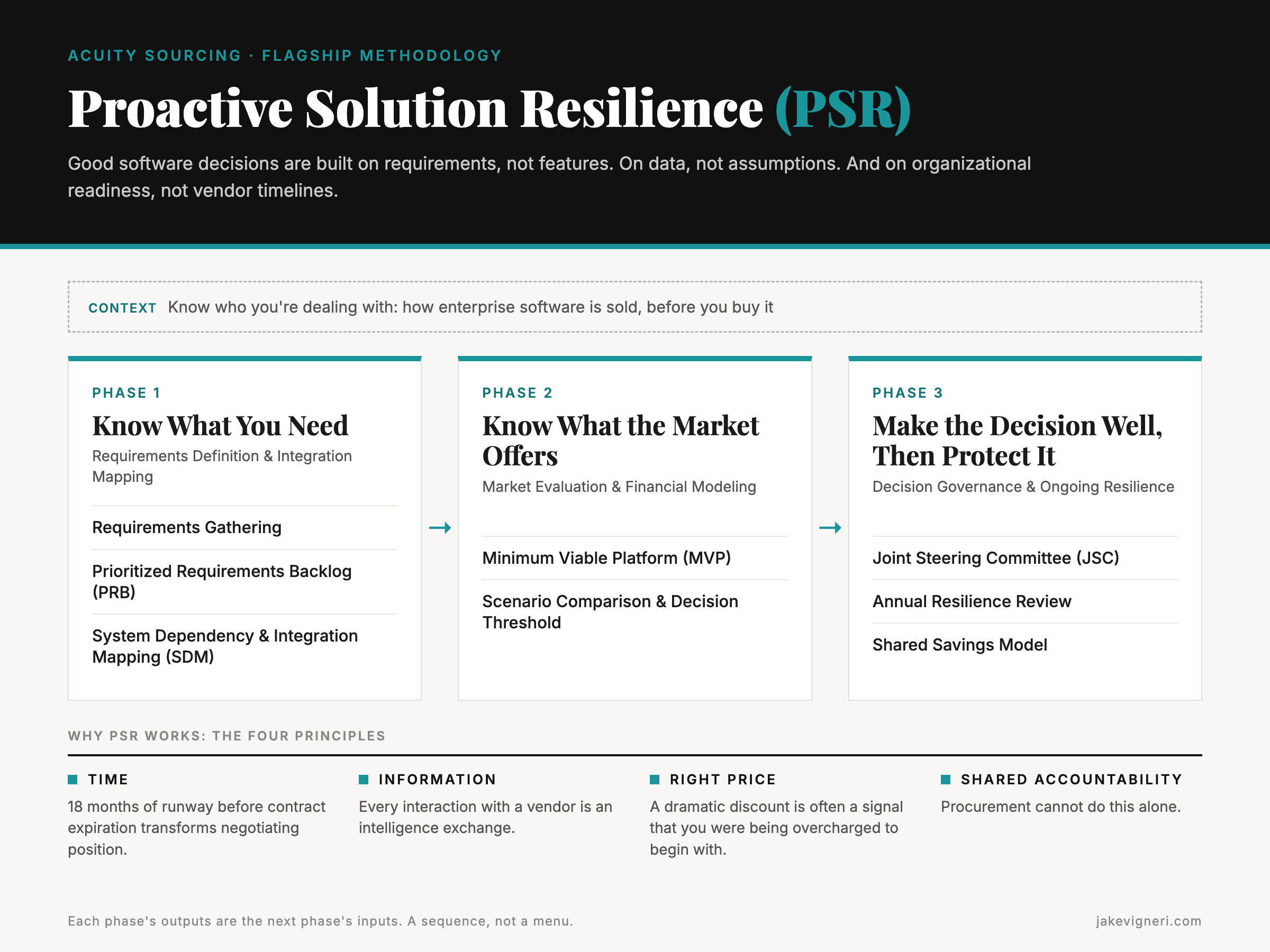Select the 'Annual Resilience Review' item

[x=972, y=601]
